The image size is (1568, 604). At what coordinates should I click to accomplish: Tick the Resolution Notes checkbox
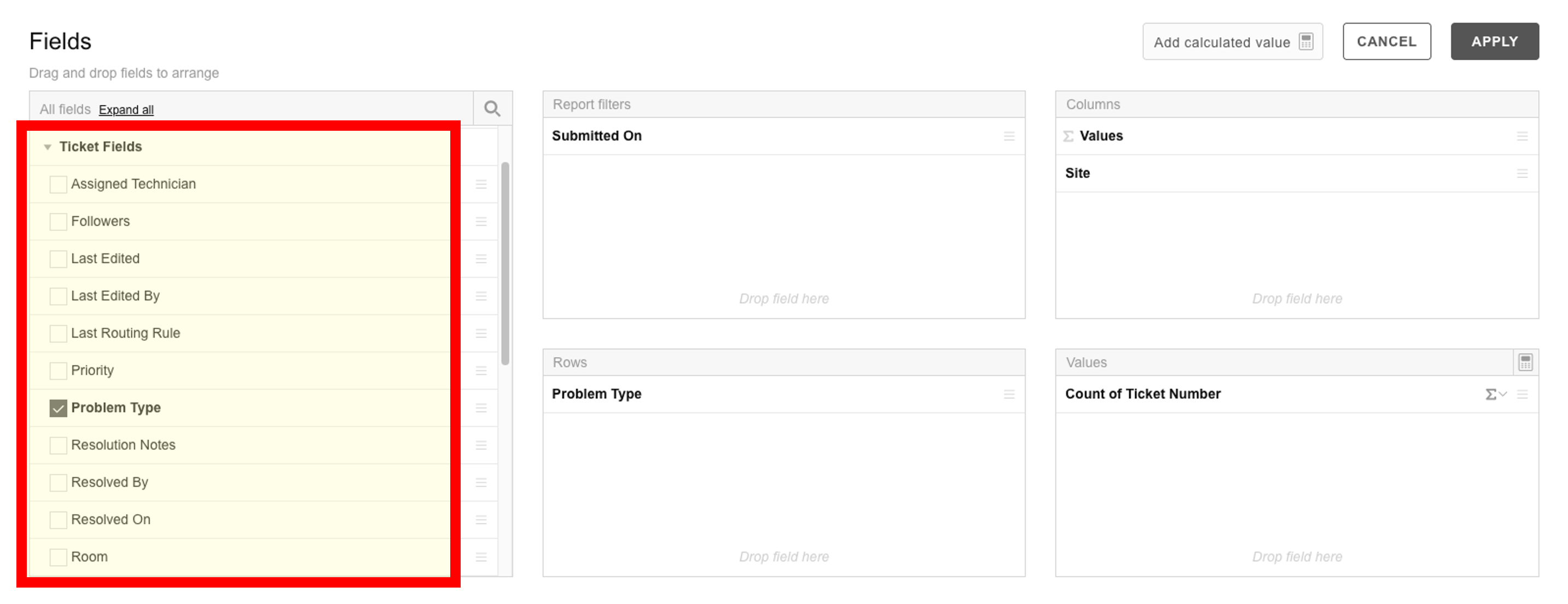[x=59, y=445]
